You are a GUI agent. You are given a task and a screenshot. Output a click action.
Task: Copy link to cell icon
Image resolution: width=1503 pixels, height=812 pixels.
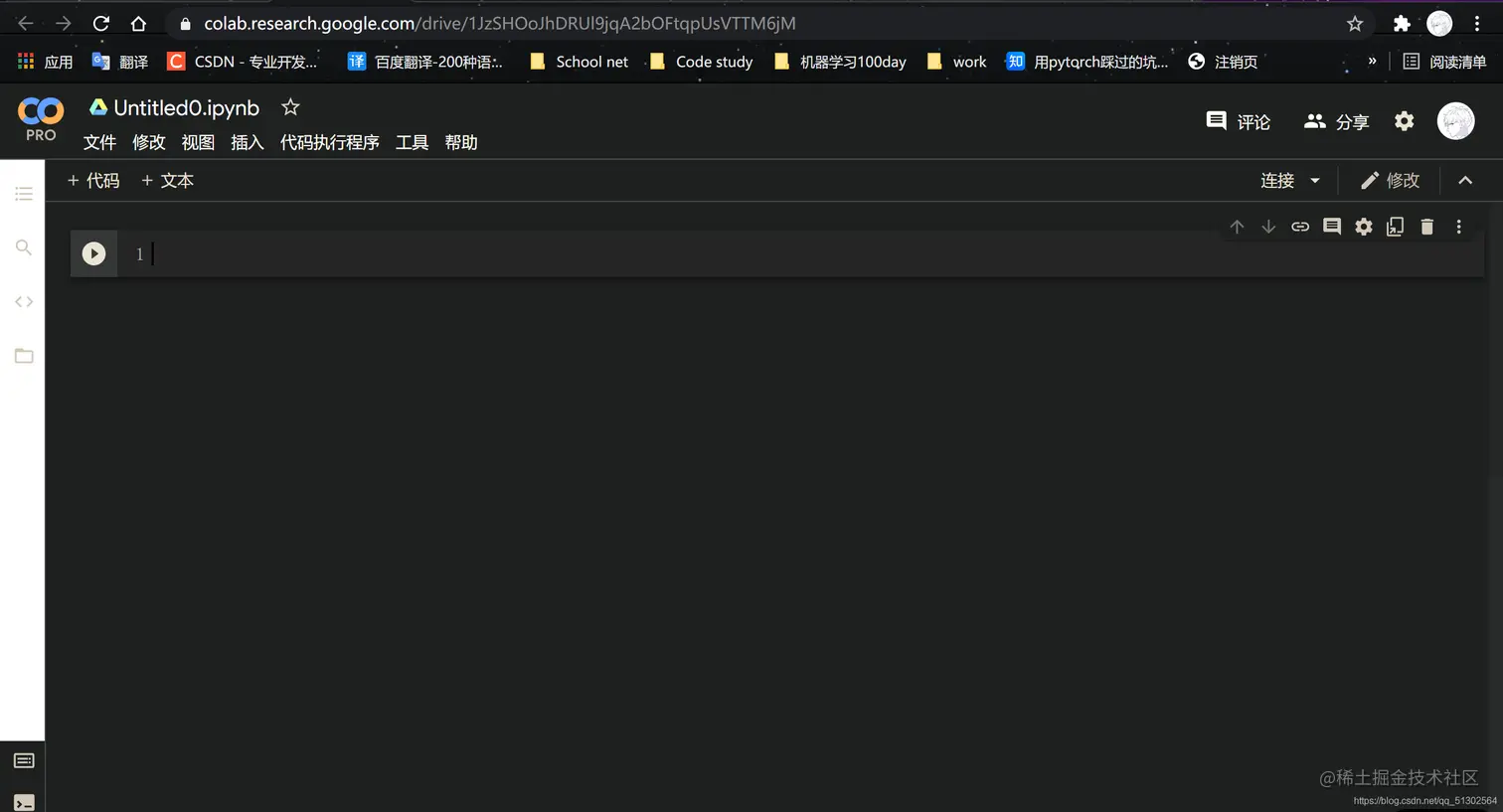click(1300, 227)
